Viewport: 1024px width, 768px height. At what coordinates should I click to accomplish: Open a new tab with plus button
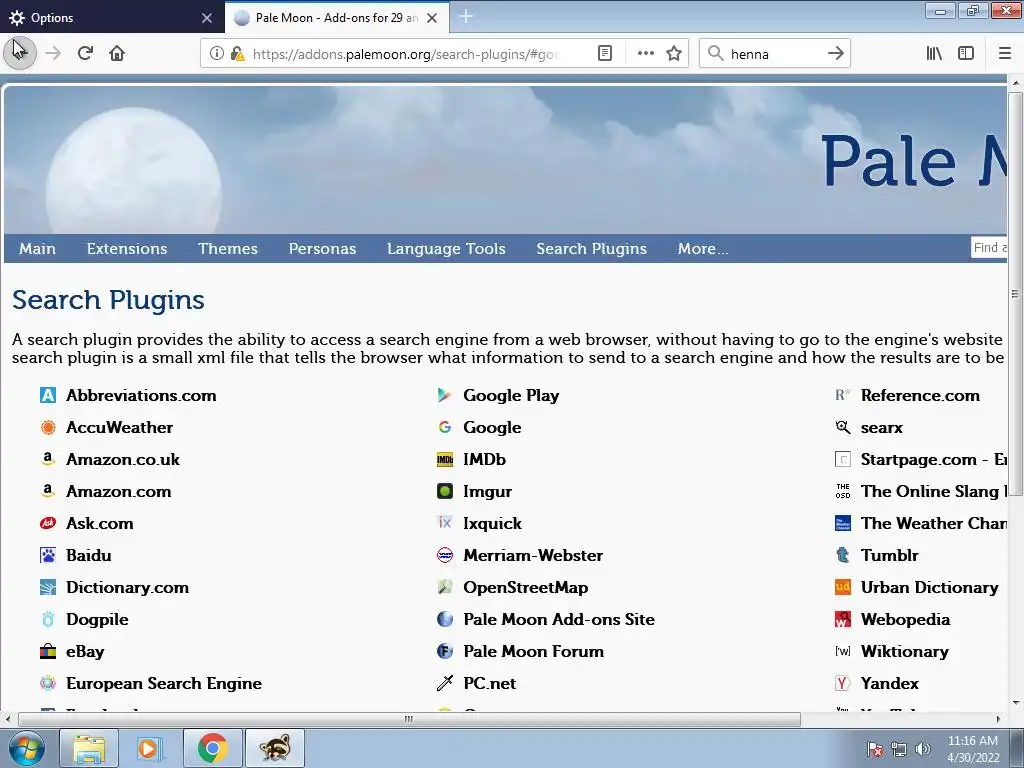[x=466, y=16]
